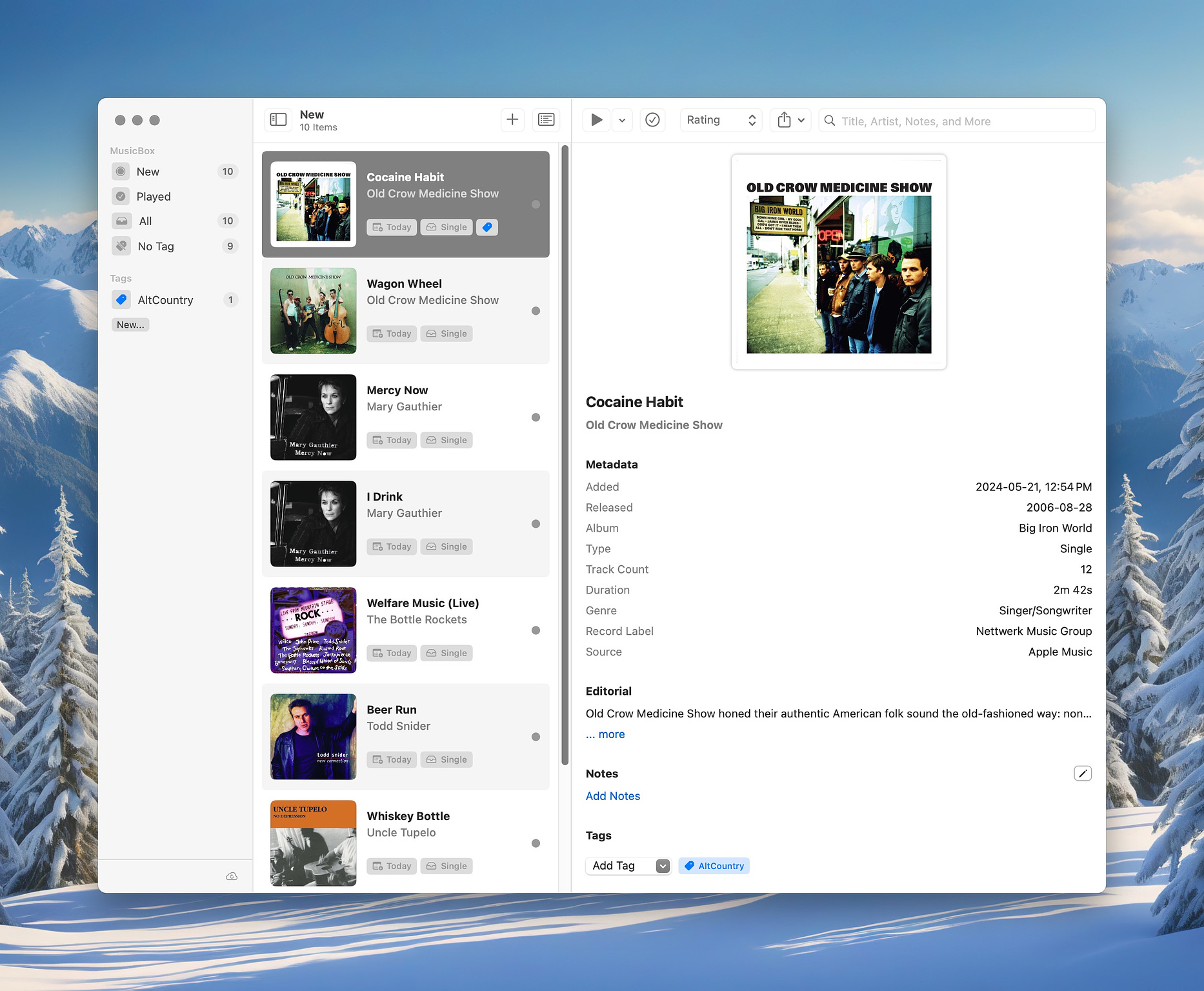1204x991 pixels.
Task: Play the selected song
Action: coord(597,120)
